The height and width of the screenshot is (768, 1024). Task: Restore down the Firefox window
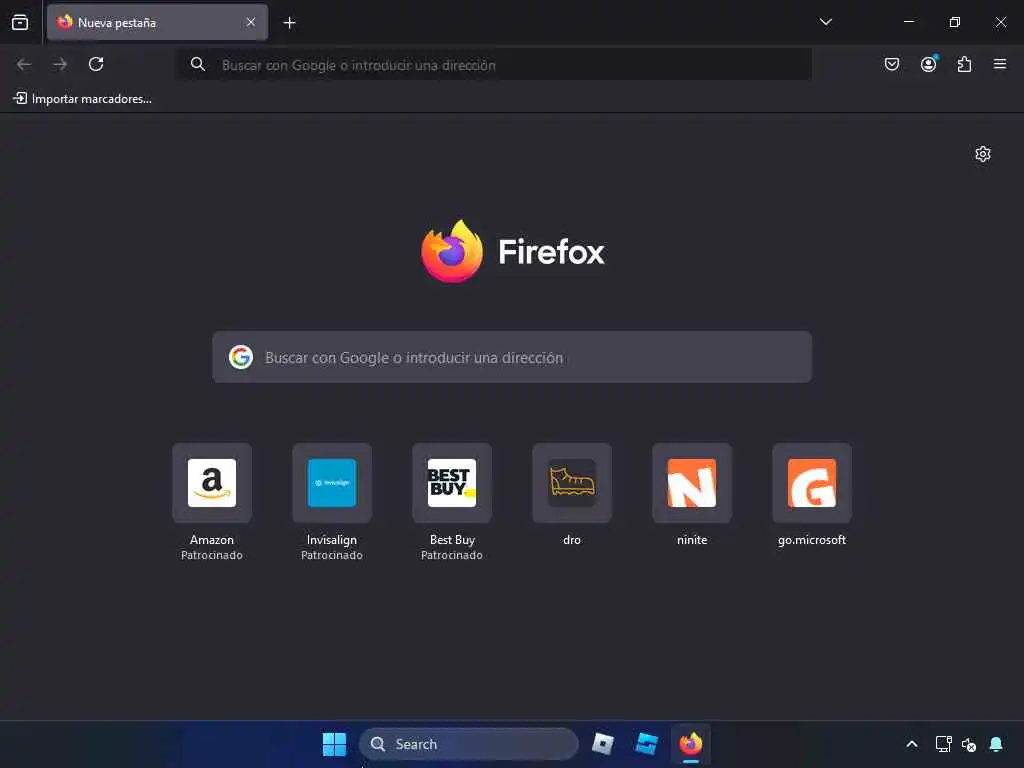[955, 22]
